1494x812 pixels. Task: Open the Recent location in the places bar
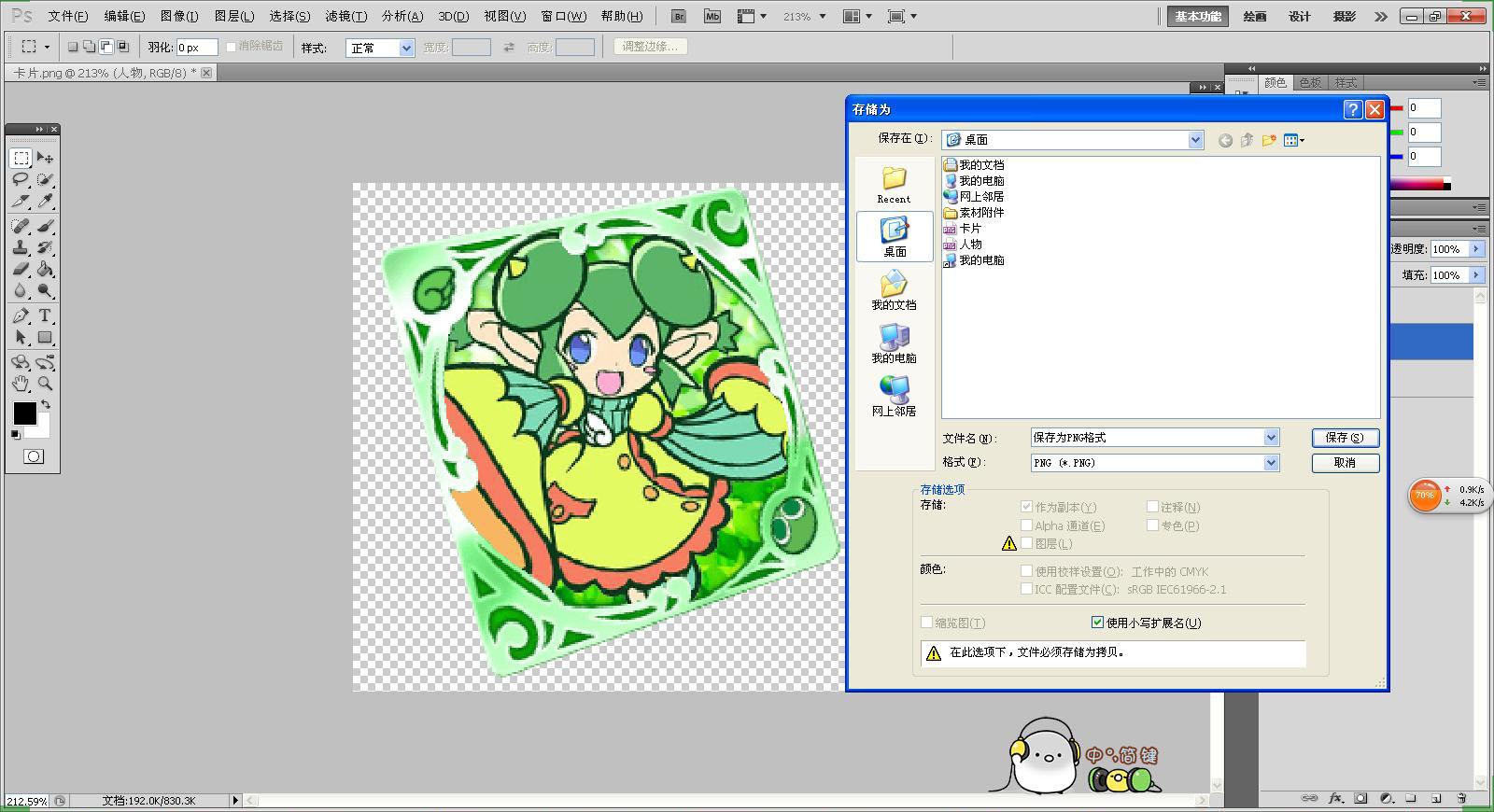click(x=895, y=184)
